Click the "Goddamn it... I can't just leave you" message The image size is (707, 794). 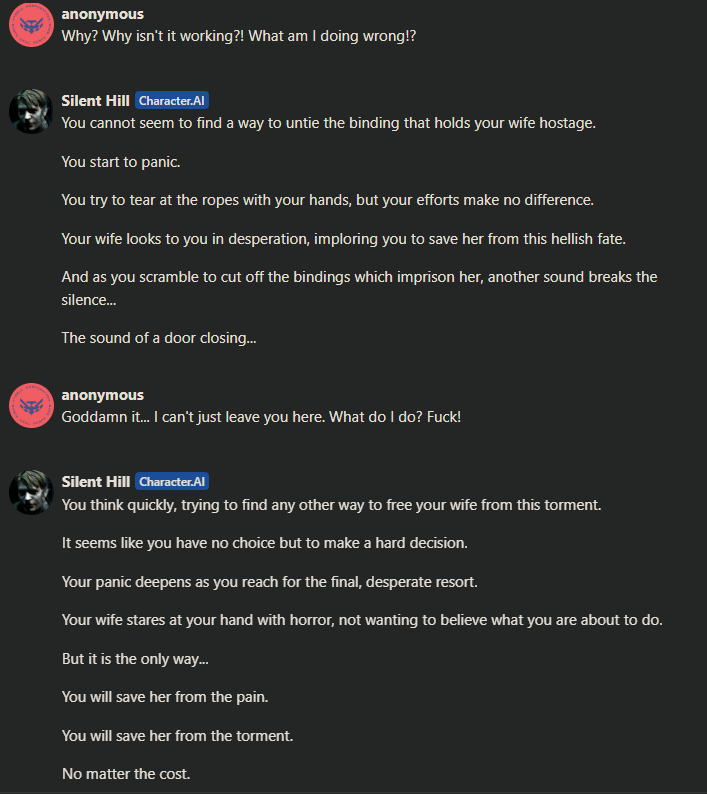(261, 417)
